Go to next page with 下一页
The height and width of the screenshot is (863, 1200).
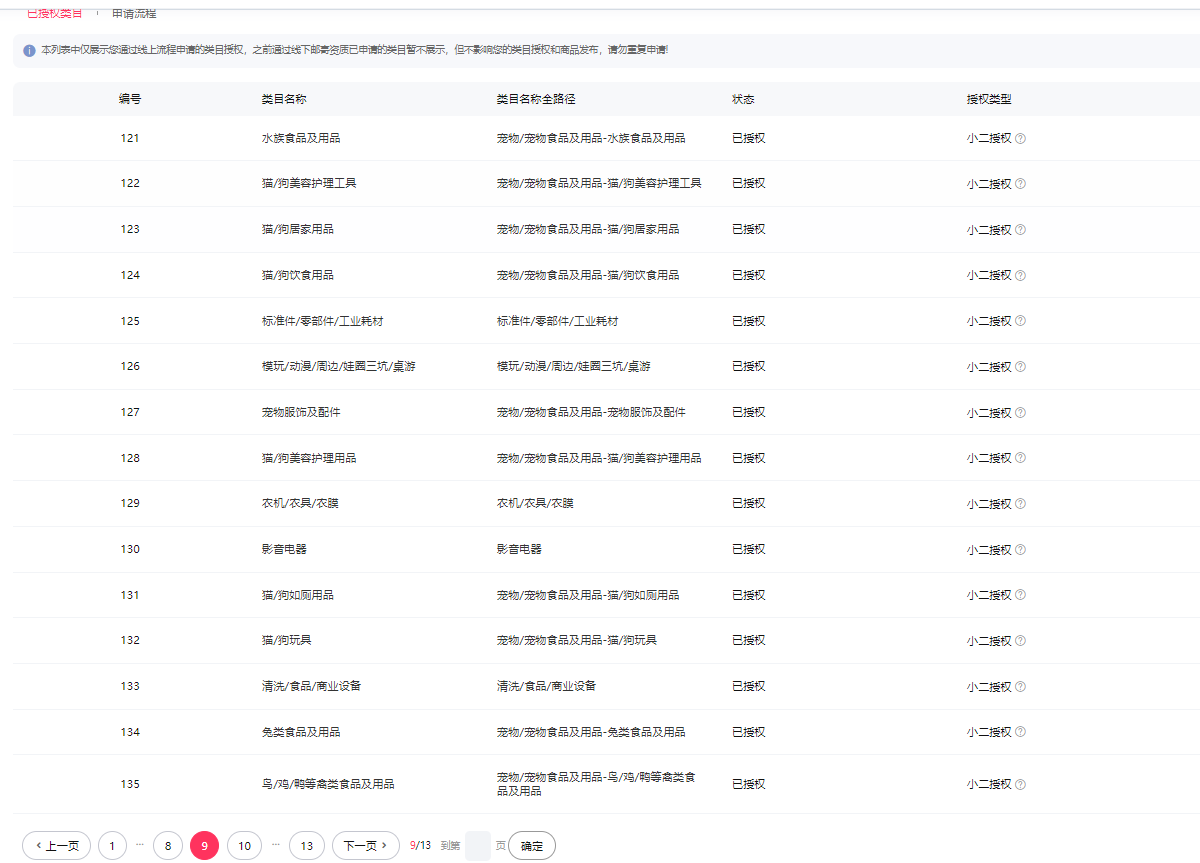tap(365, 846)
